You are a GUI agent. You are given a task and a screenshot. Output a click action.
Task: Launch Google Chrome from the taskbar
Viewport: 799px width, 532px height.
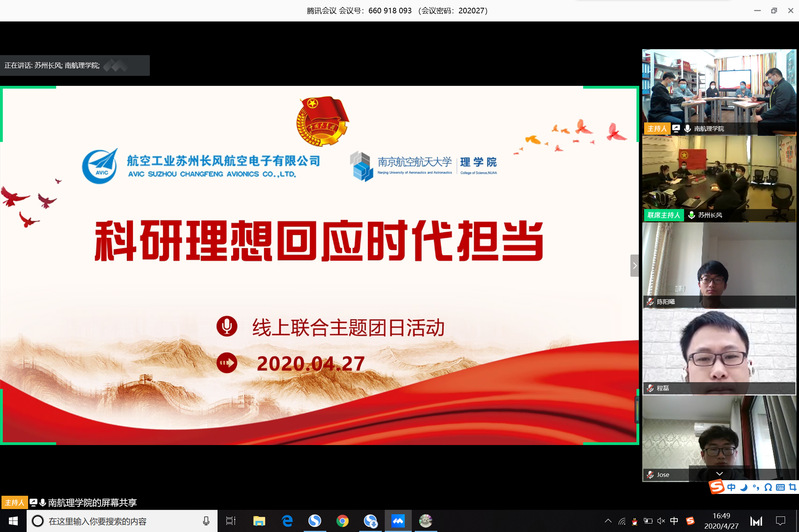tap(342, 521)
